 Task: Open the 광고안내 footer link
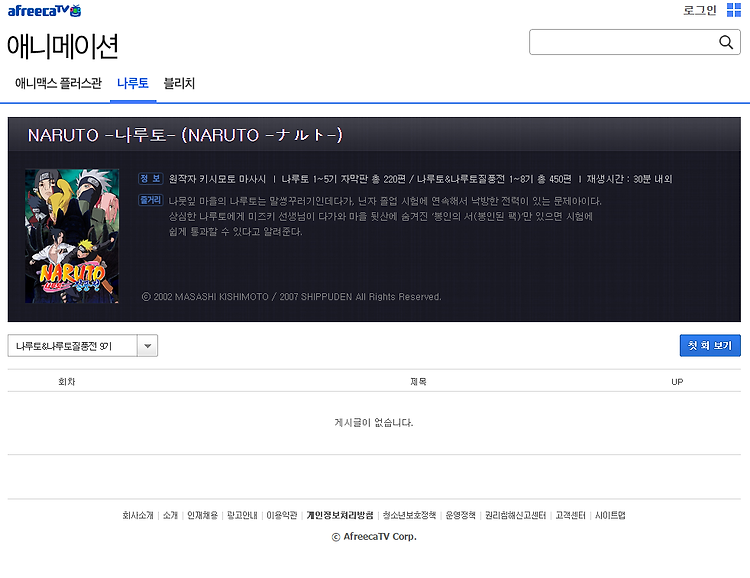tap(242, 515)
